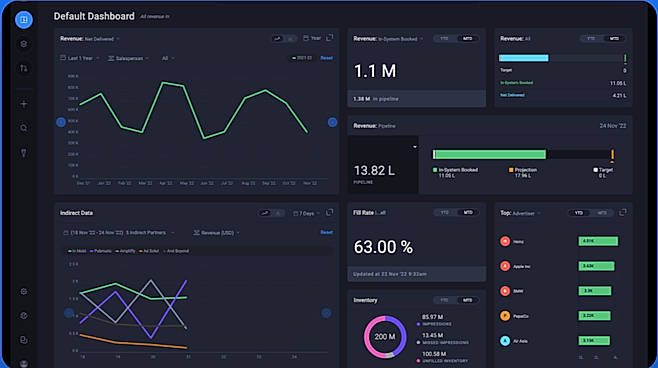Click the 200 M inventory donut chart
658x368 pixels.
[x=385, y=337]
